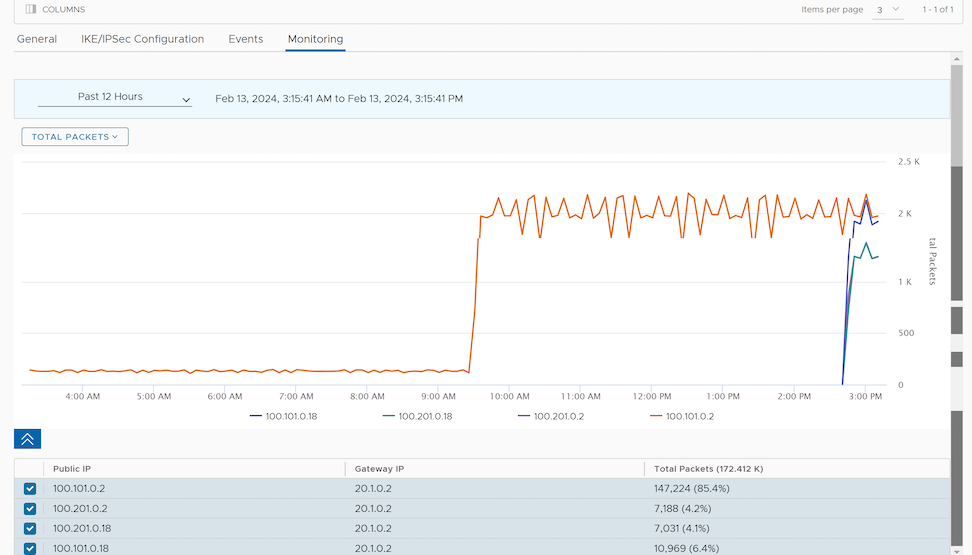This screenshot has height=555, width=972.
Task: Uncheck the 100.101.0.2 row checkbox
Action: click(30, 489)
